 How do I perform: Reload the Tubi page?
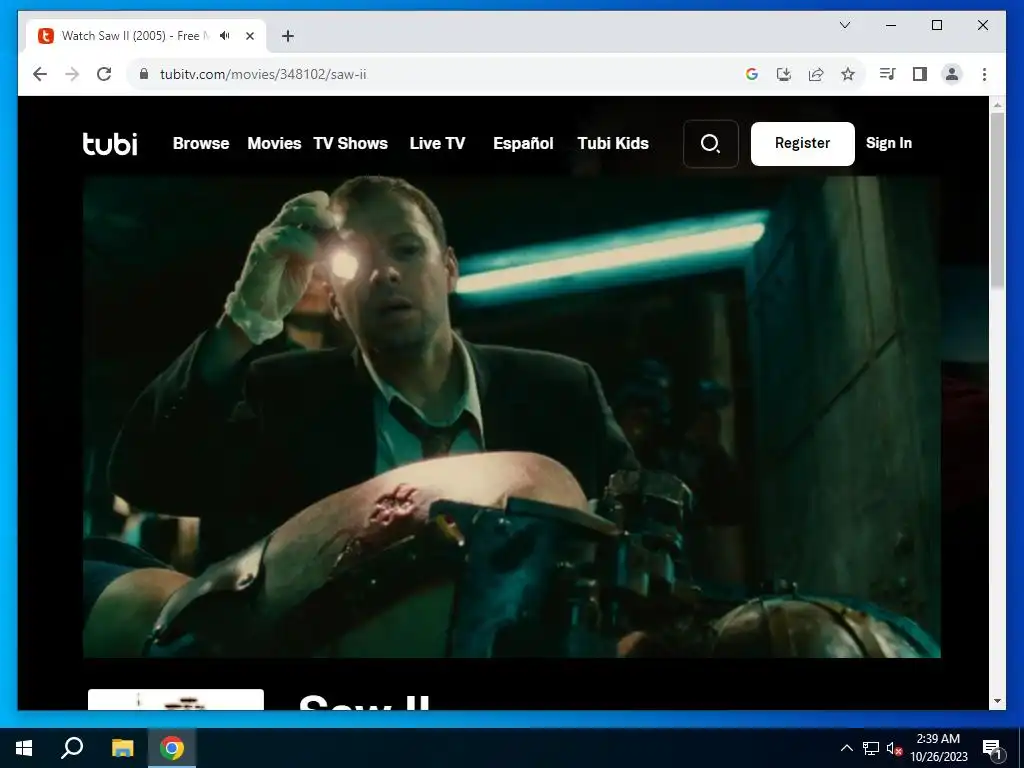[104, 74]
